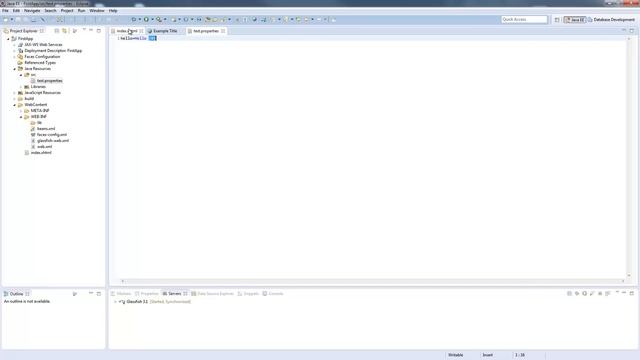Select Faces Configuration node

click(x=42, y=57)
